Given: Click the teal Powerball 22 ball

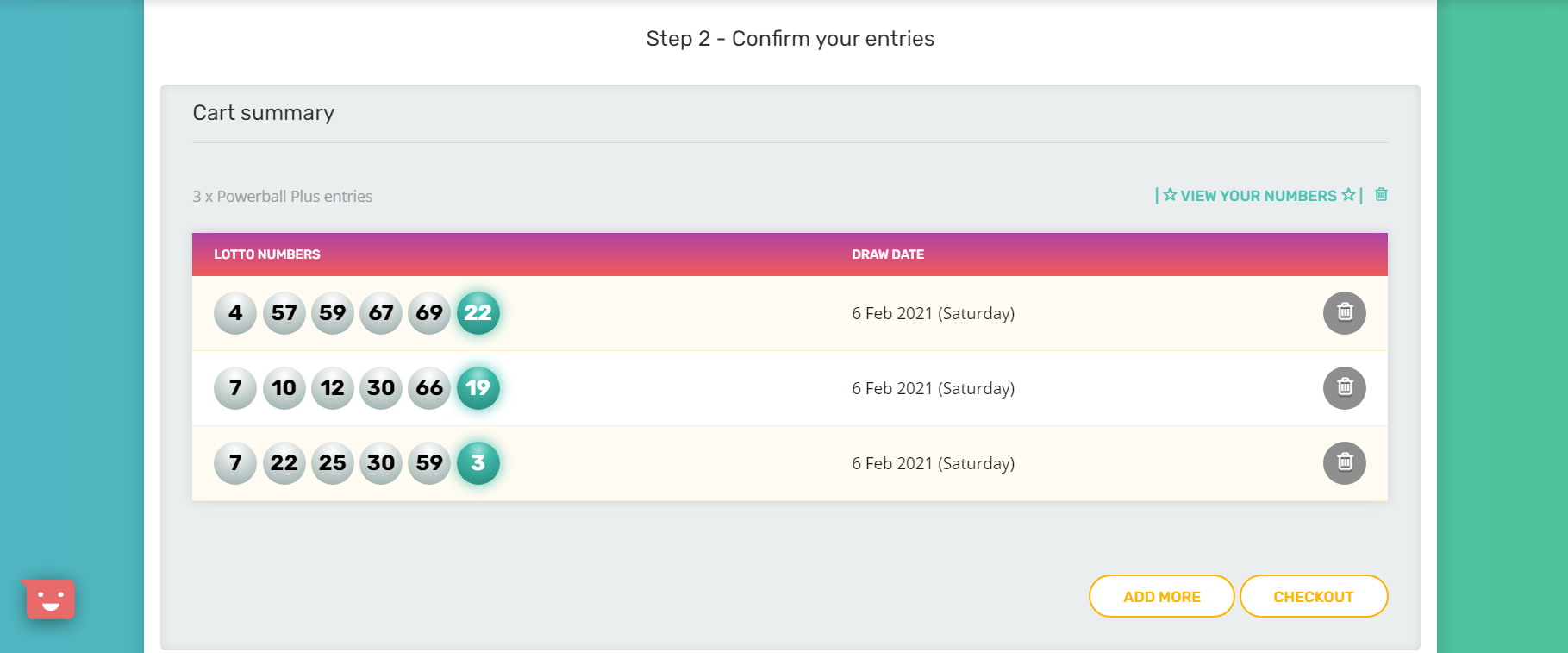Looking at the screenshot, I should tap(478, 312).
